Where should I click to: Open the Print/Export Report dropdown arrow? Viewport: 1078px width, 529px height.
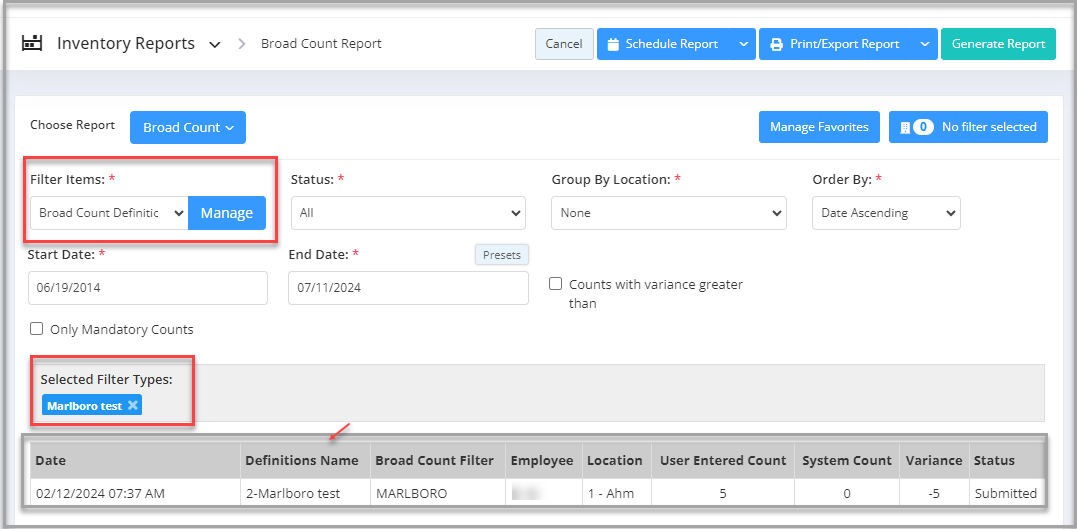[x=924, y=44]
